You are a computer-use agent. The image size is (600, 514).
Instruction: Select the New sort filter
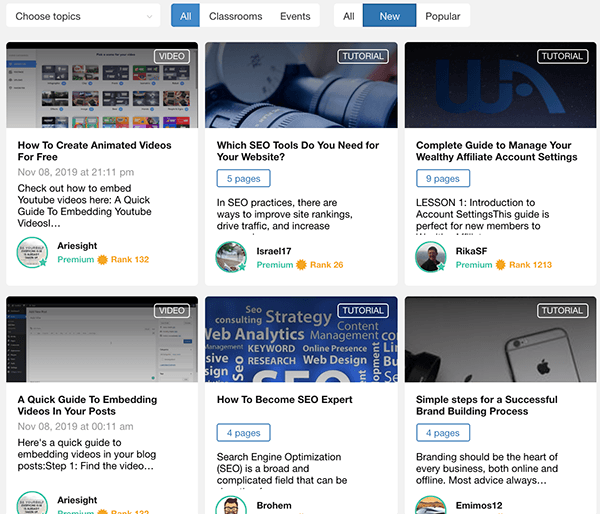coord(390,16)
